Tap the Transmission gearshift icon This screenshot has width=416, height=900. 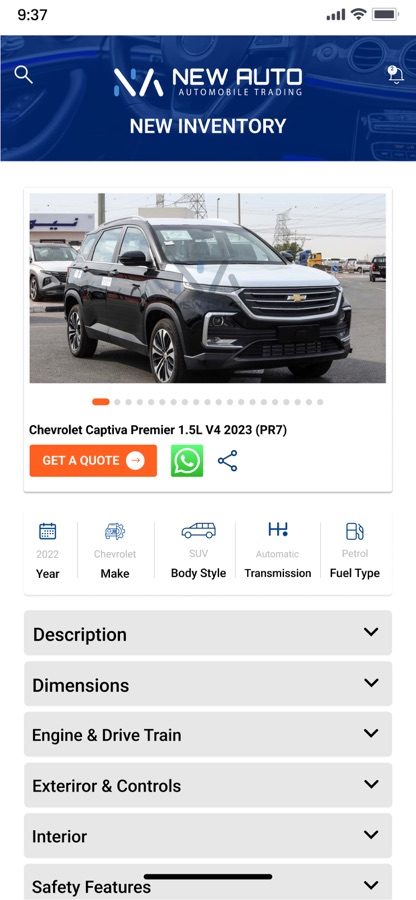coord(278,529)
